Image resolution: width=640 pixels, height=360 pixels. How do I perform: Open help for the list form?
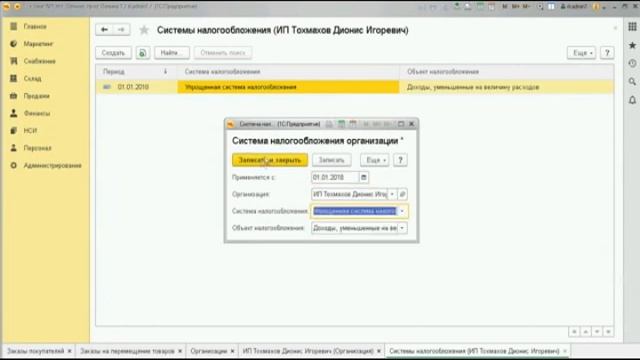(607, 53)
